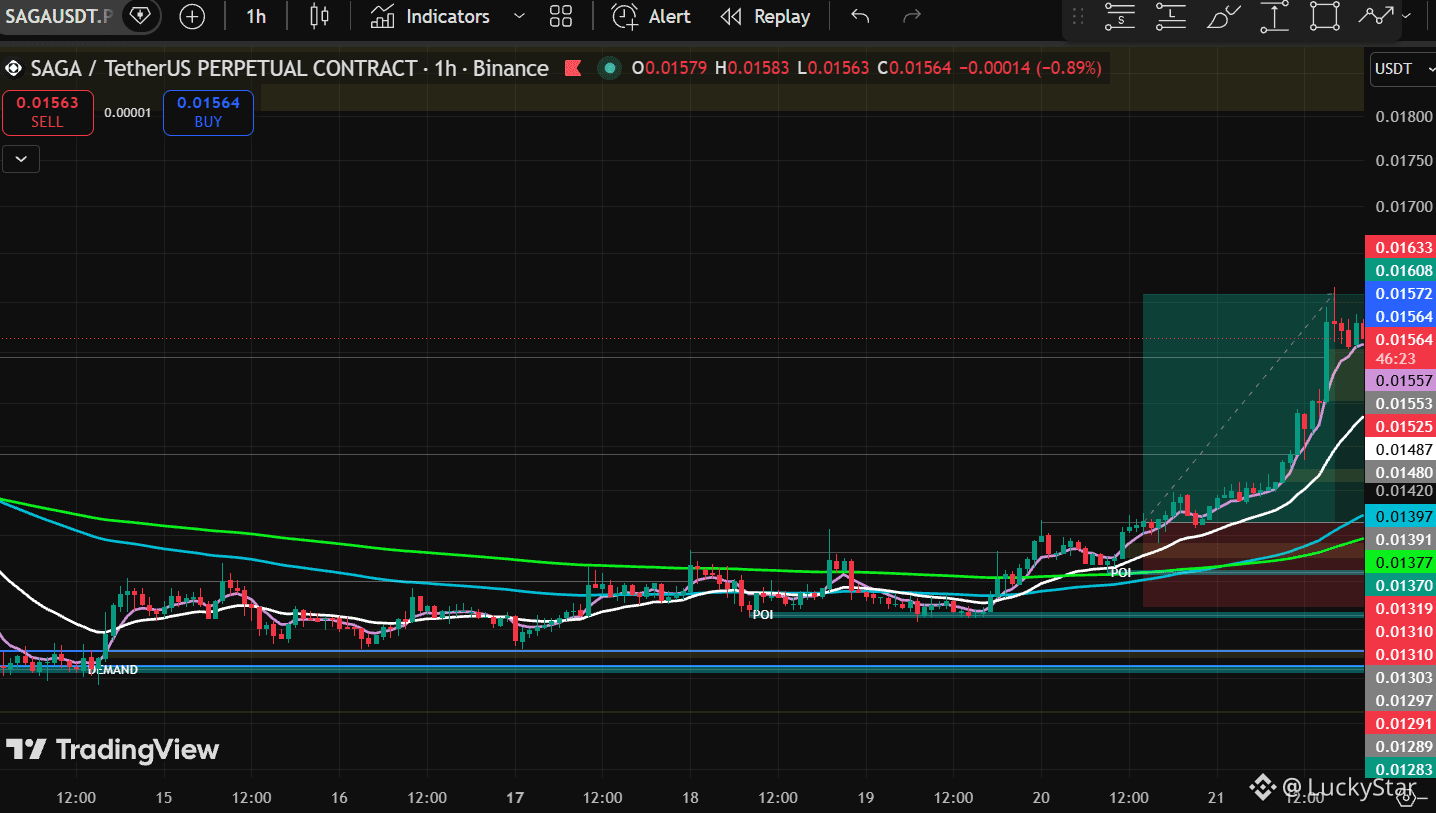This screenshot has width=1436, height=813.
Task: Create an Alert
Action: (651, 16)
